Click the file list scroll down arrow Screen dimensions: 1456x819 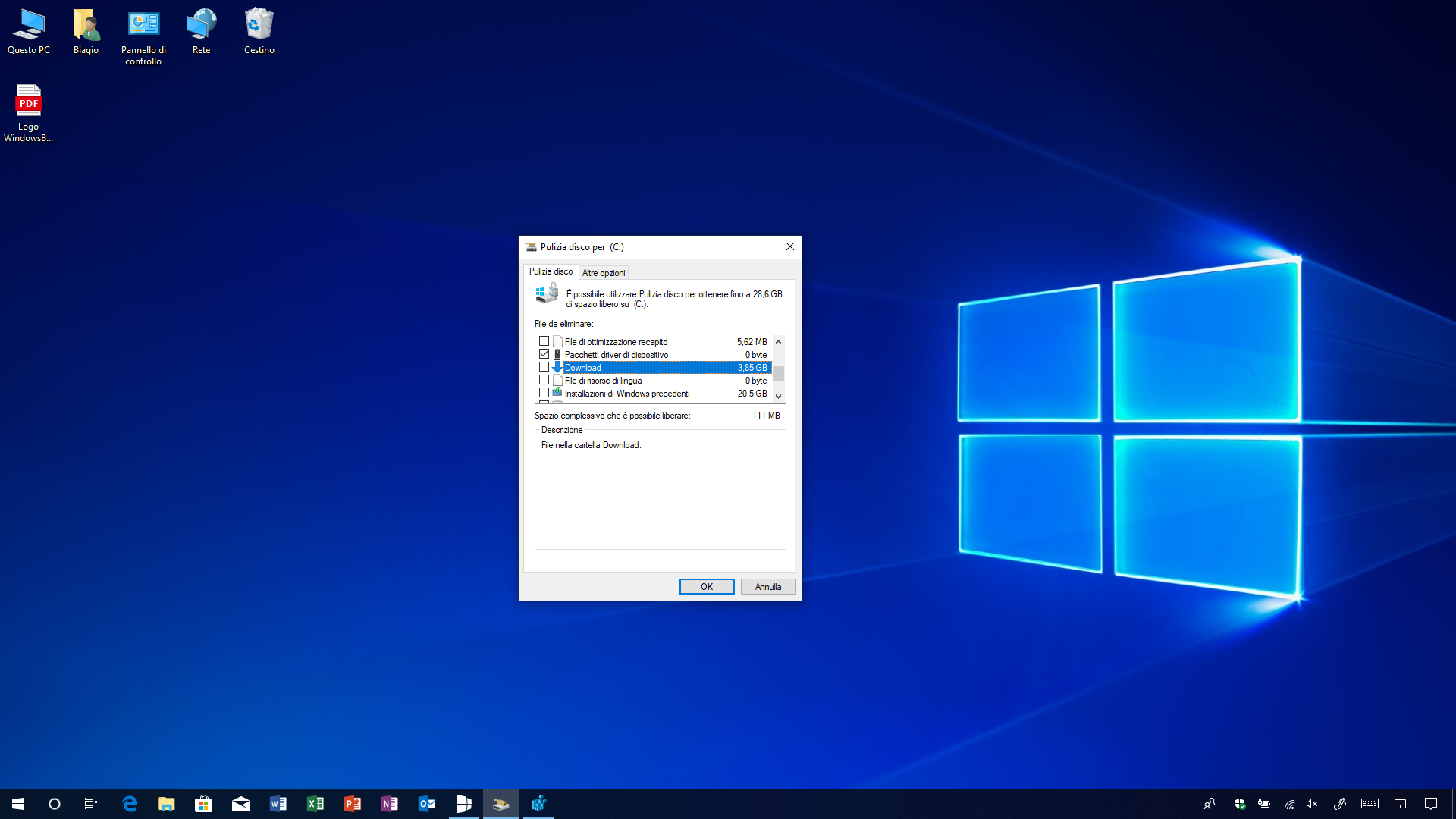click(778, 396)
